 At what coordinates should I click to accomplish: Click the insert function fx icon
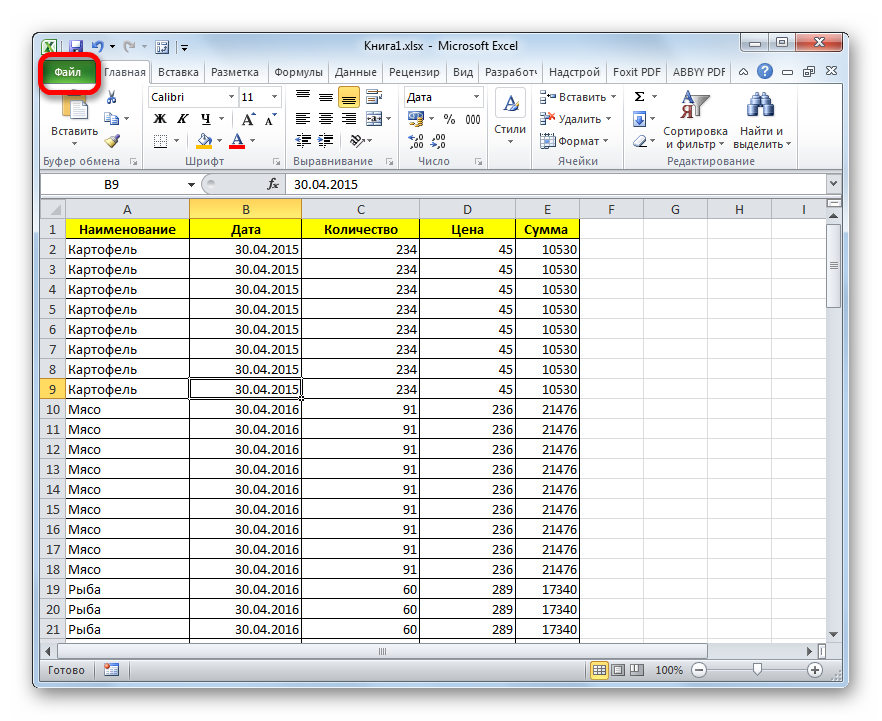[x=272, y=185]
